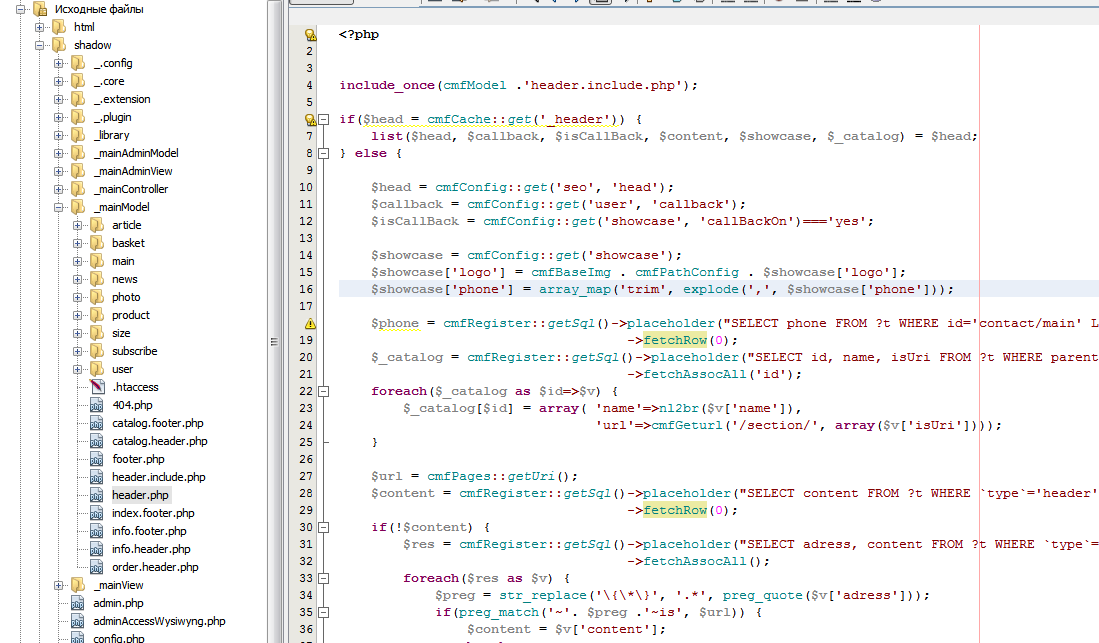Toggle the foreach code fold on line 22
Image resolution: width=1099 pixels, height=643 pixels.
(323, 391)
